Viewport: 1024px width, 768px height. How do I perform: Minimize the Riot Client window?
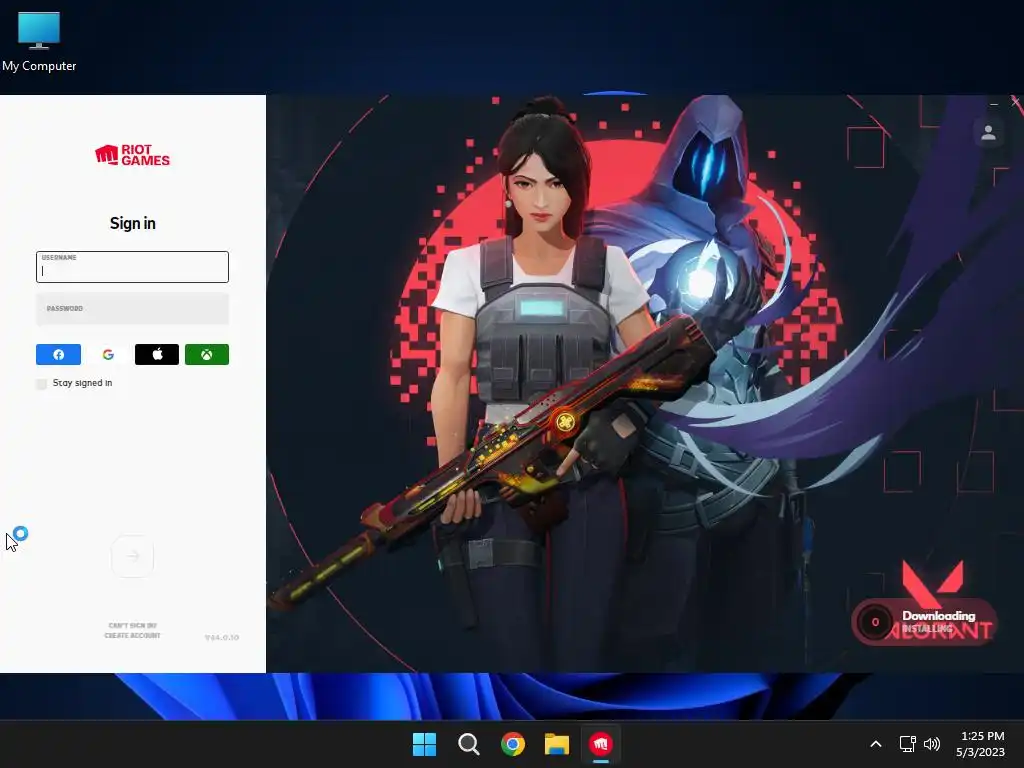994,103
